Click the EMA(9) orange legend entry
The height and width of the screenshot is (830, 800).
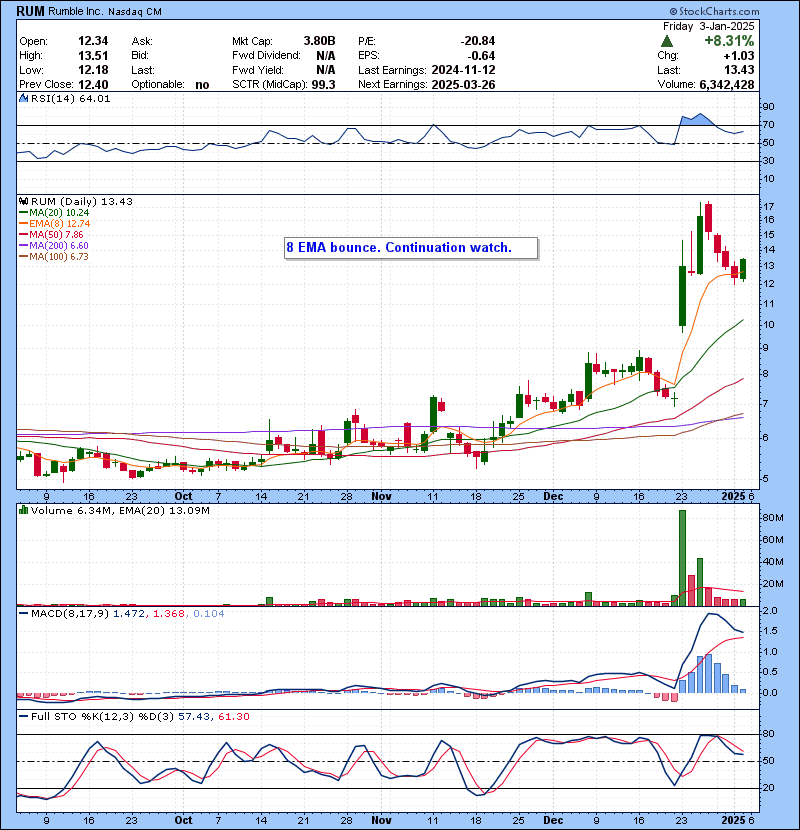click(46, 224)
